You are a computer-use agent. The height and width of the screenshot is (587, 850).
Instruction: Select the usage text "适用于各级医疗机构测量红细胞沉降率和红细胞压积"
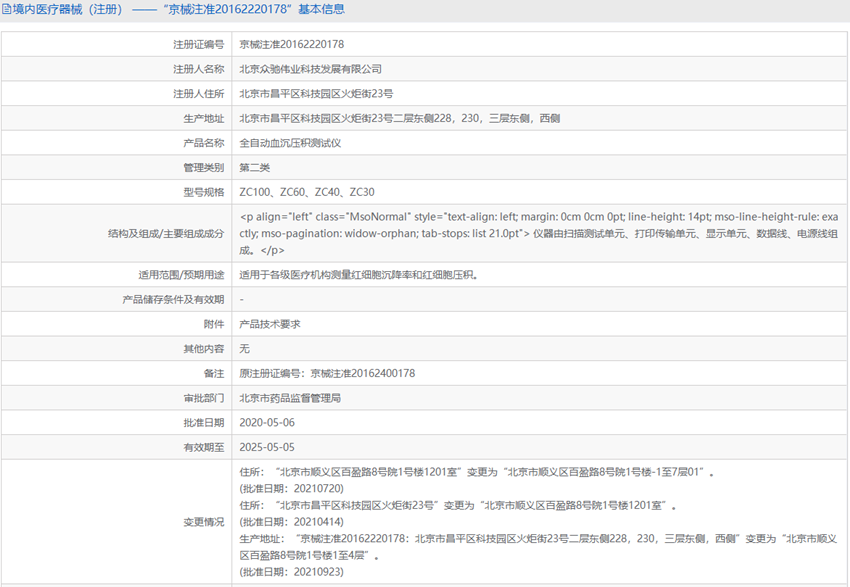click(359, 275)
